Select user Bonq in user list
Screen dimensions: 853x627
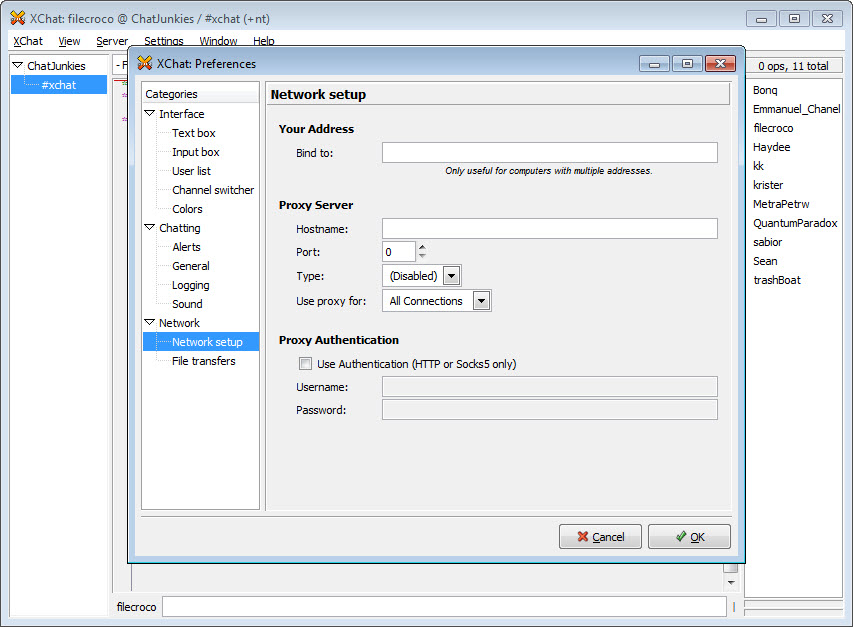[765, 90]
